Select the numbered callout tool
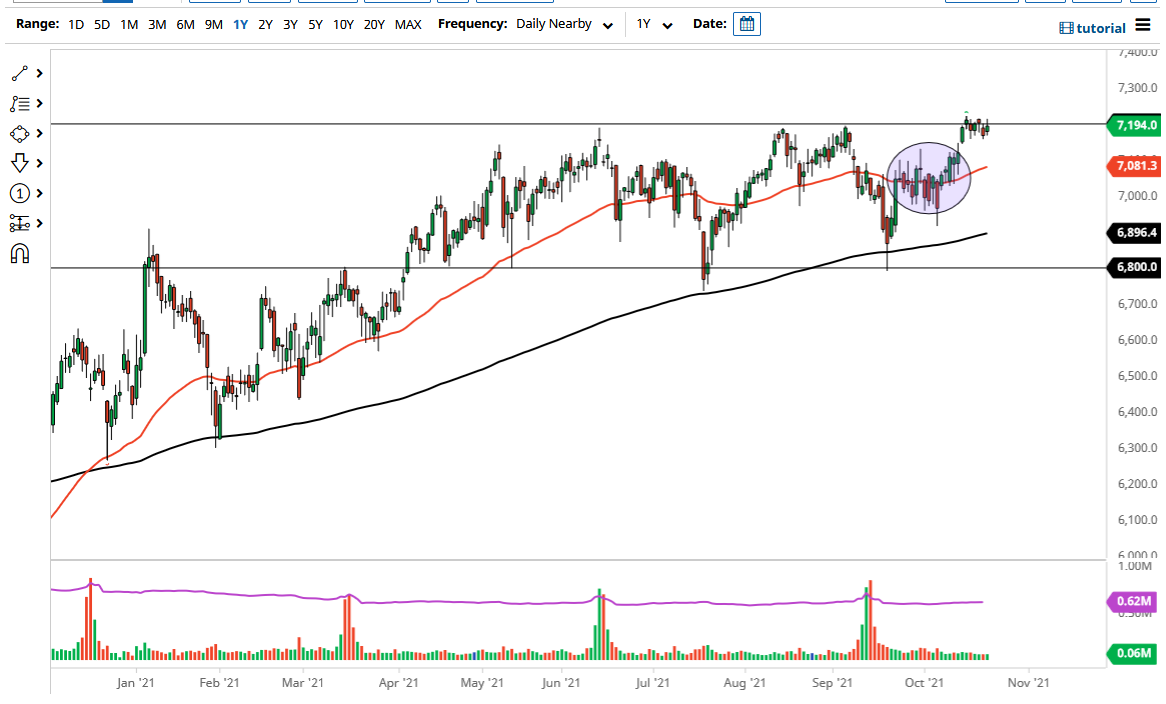 point(20,193)
